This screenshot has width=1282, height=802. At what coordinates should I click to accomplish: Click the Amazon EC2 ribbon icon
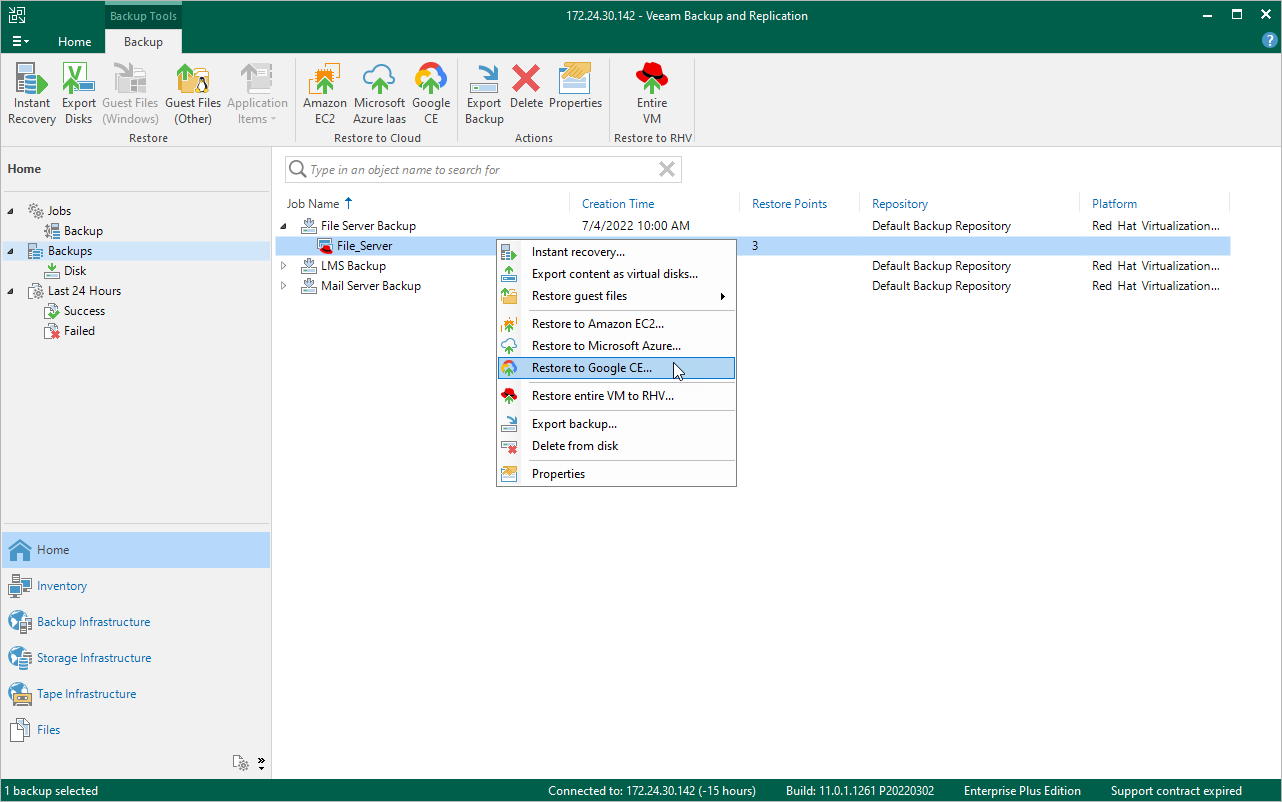(x=325, y=94)
